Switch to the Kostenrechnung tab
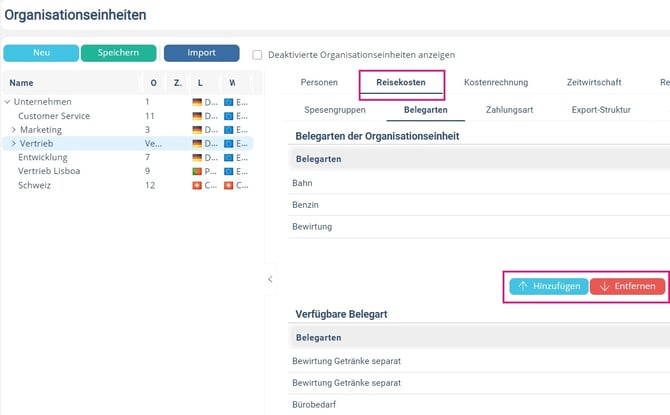 click(x=496, y=82)
